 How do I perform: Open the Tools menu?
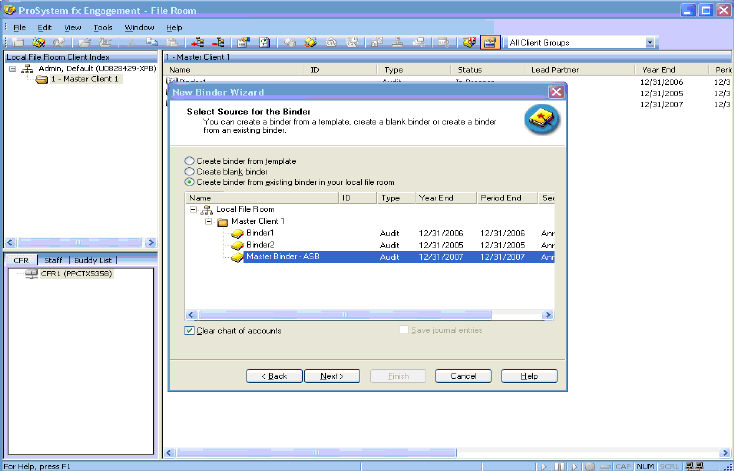tap(104, 26)
